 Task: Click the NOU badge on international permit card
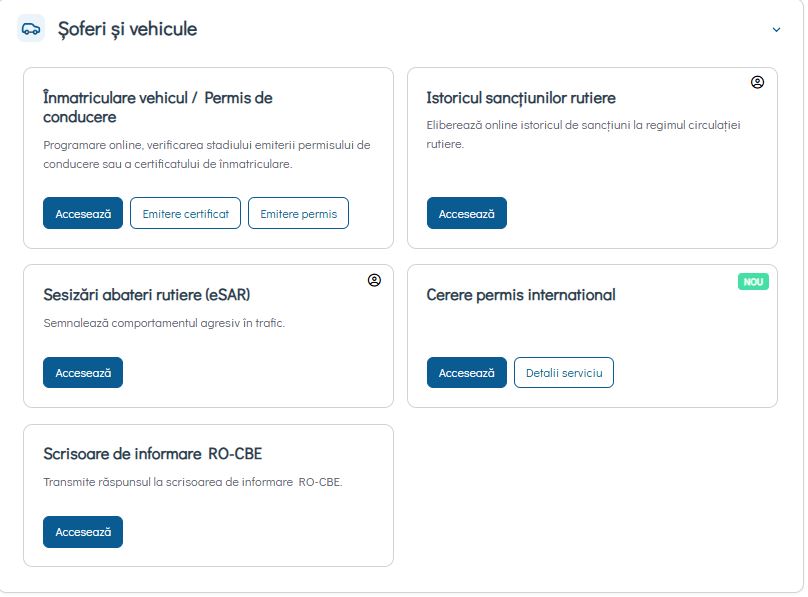click(x=753, y=282)
